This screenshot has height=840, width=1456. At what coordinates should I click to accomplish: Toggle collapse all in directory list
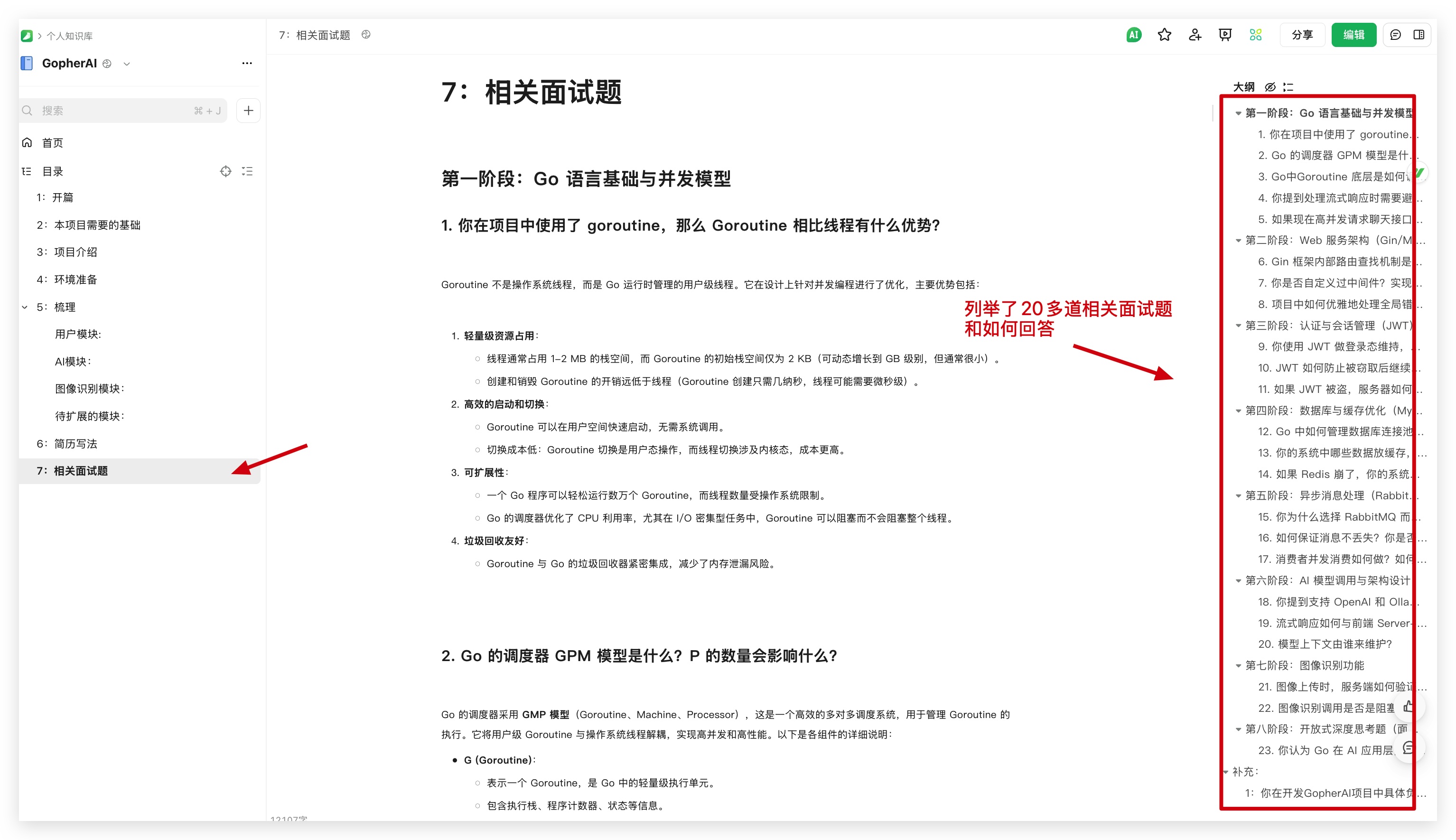tap(247, 171)
